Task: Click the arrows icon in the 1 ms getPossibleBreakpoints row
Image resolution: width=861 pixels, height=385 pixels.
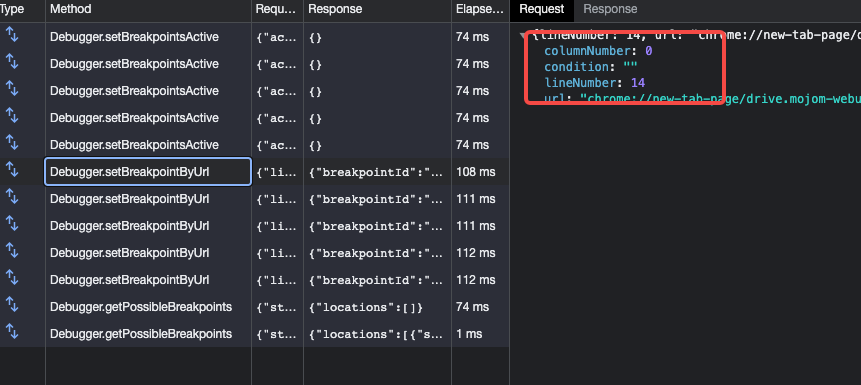Action: (x=12, y=332)
